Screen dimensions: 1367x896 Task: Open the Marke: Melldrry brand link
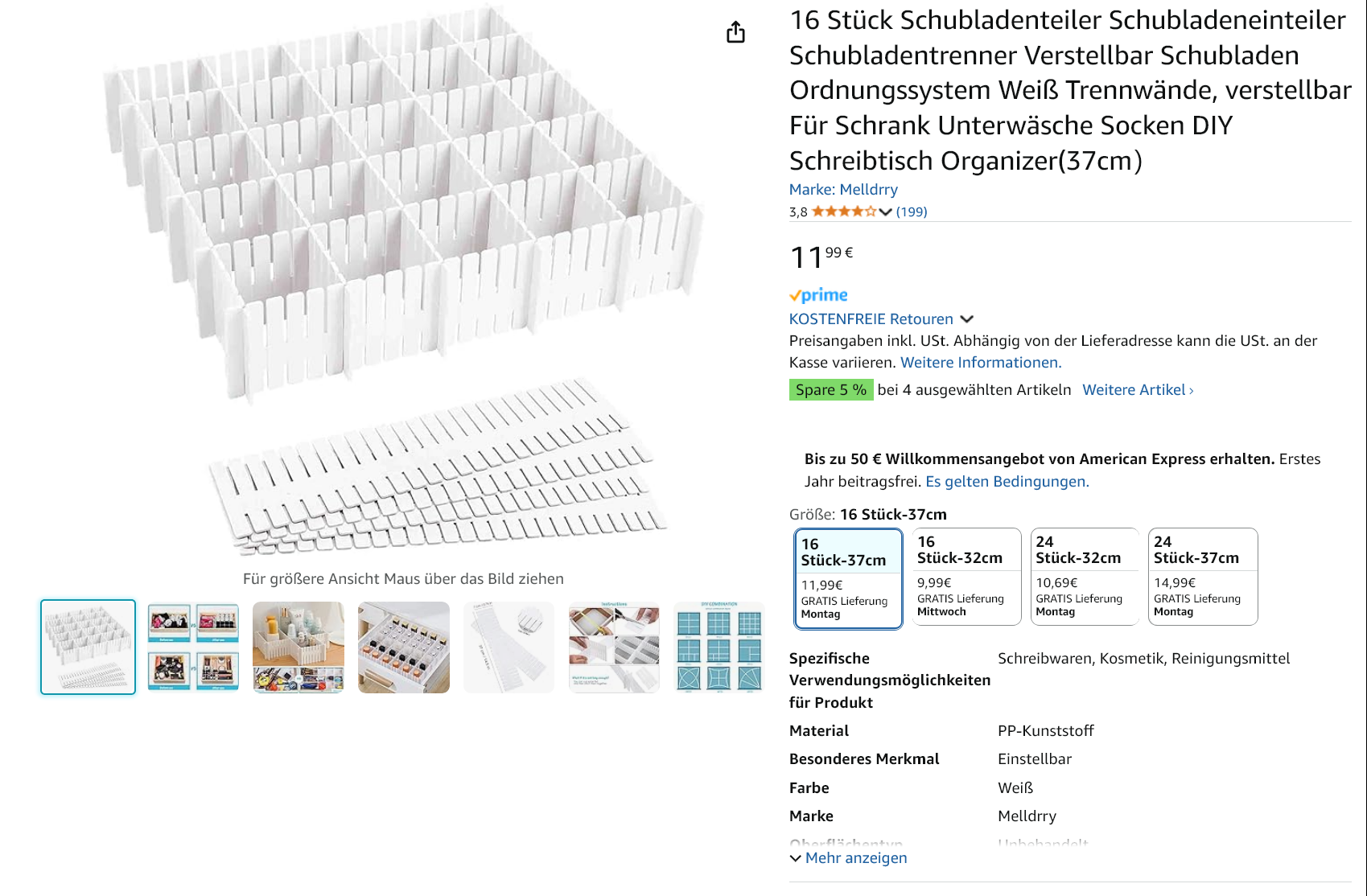tap(843, 190)
